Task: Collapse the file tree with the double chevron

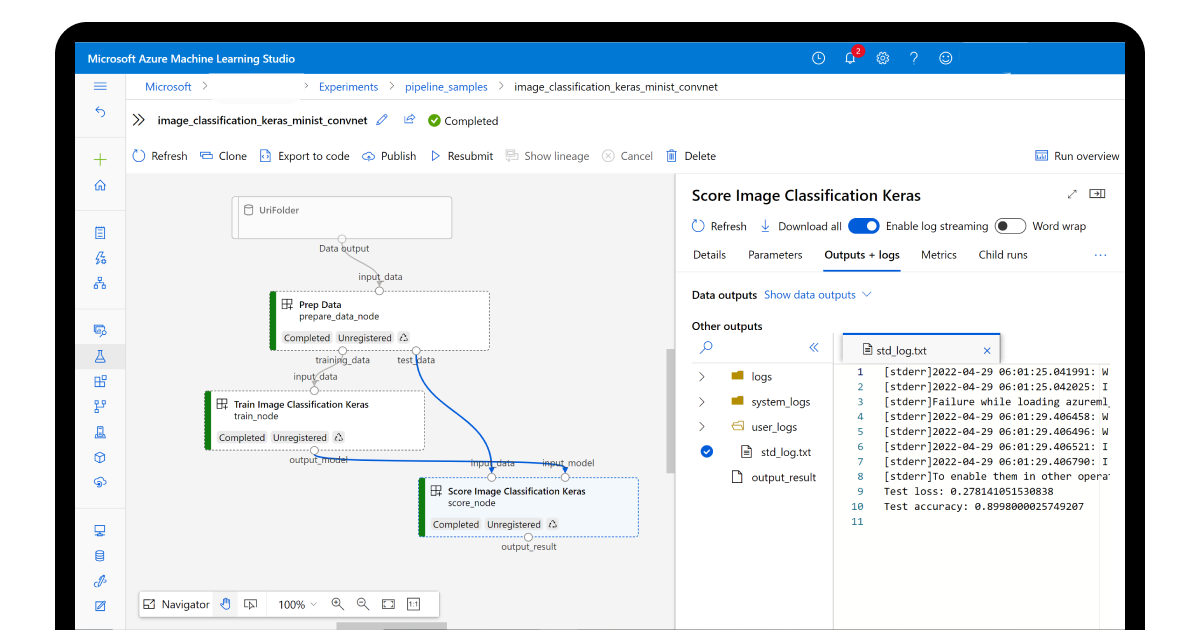Action: coord(814,347)
